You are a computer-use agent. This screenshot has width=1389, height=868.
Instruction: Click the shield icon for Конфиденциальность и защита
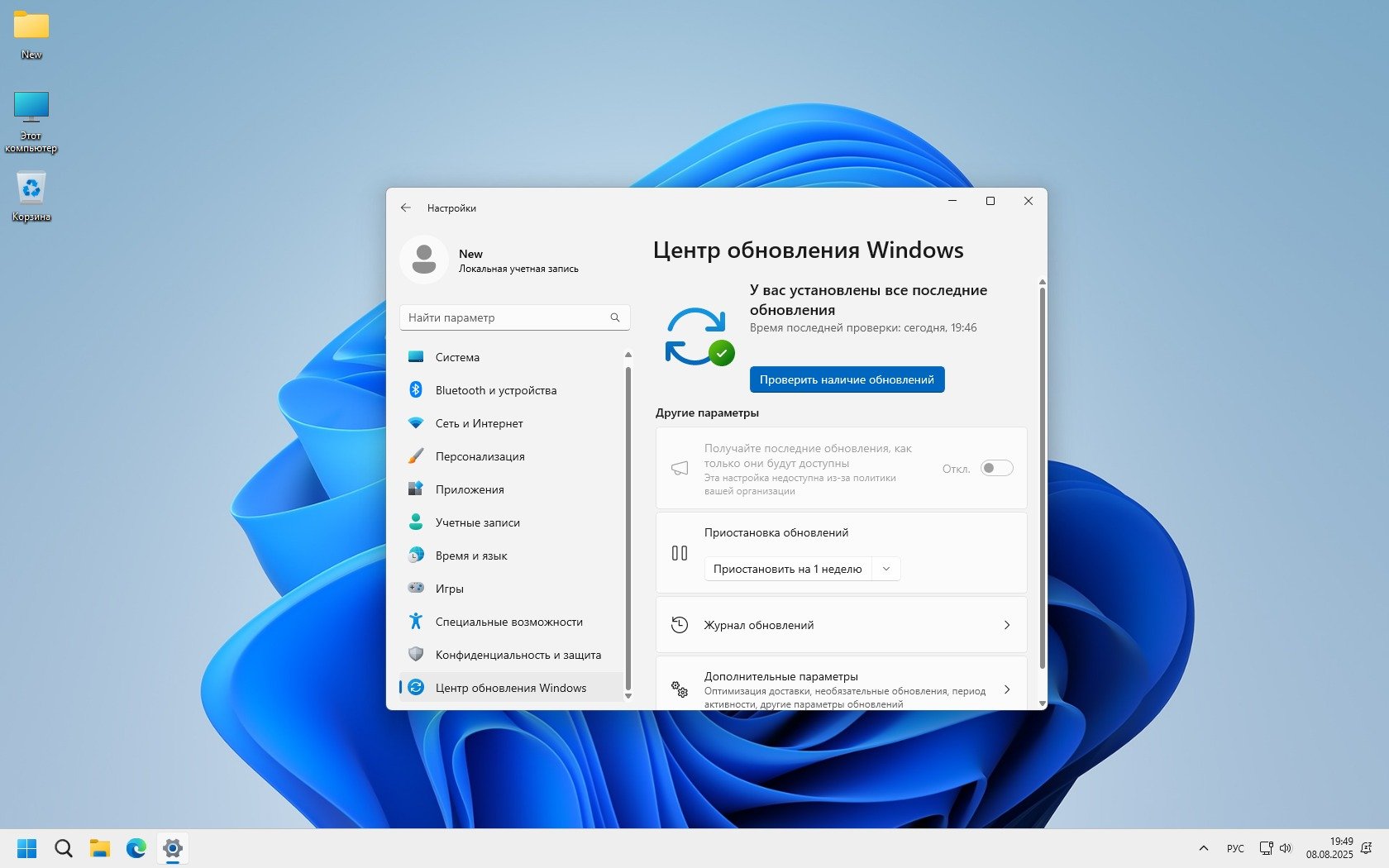point(416,655)
